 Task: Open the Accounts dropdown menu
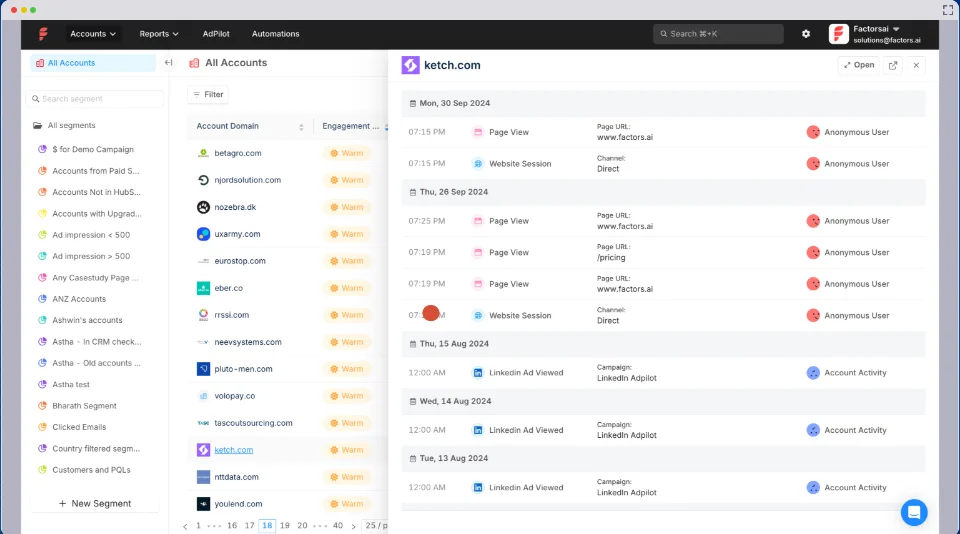(x=93, y=34)
